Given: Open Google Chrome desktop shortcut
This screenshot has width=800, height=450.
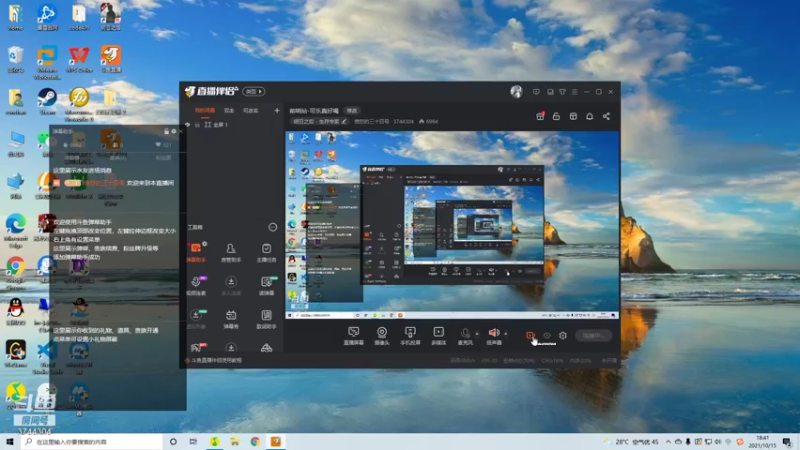Looking at the screenshot, I should tap(15, 273).
